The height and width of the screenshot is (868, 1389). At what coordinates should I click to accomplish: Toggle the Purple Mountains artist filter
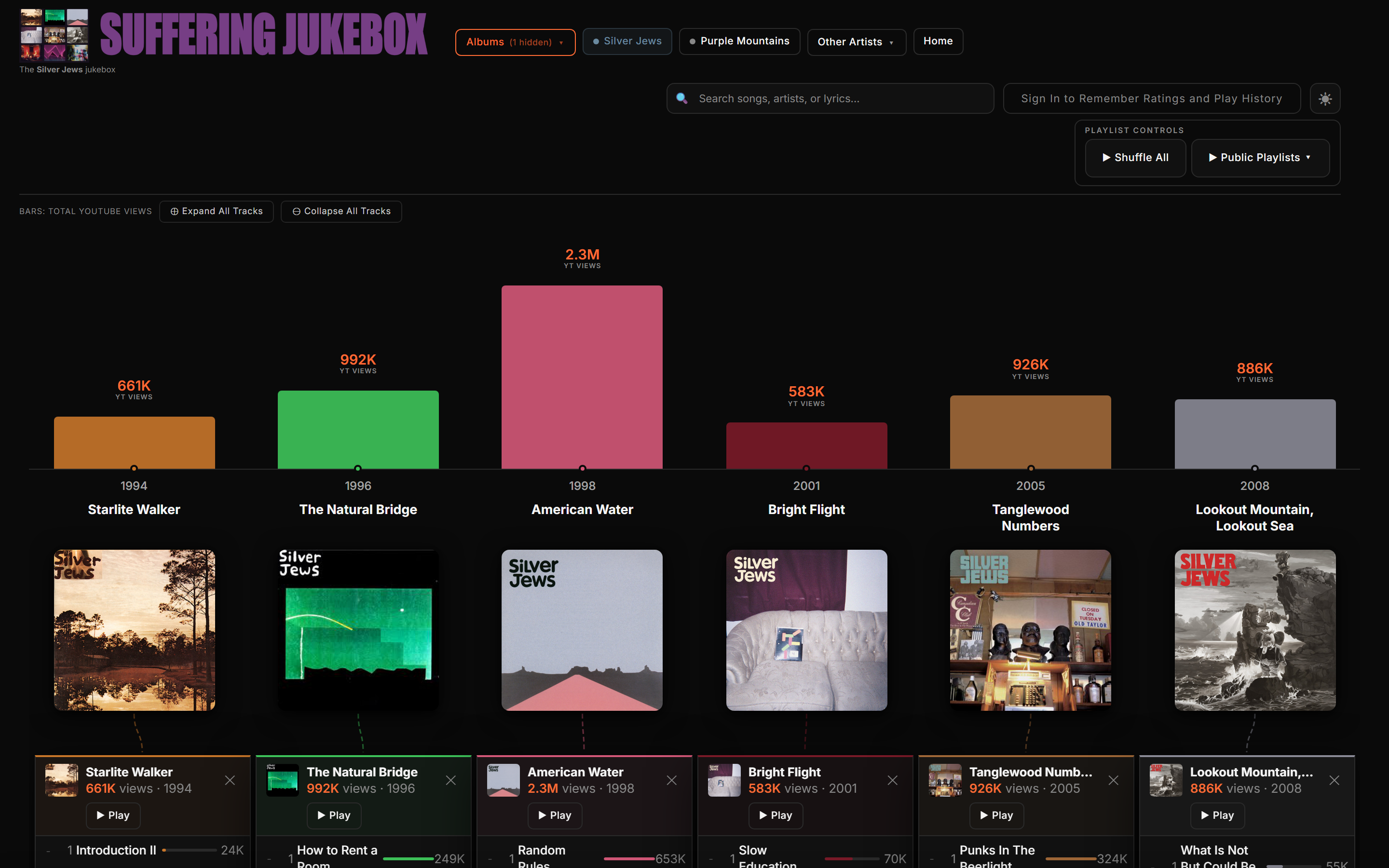pos(739,41)
